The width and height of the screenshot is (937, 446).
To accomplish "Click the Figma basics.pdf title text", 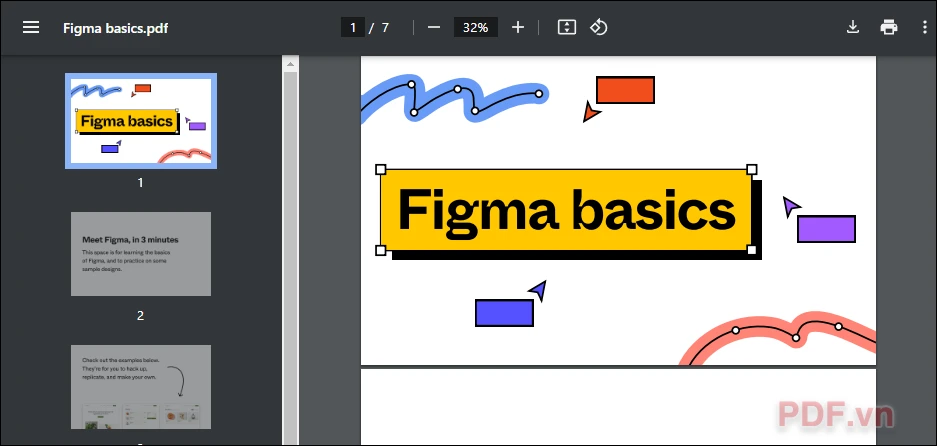I will 115,28.
